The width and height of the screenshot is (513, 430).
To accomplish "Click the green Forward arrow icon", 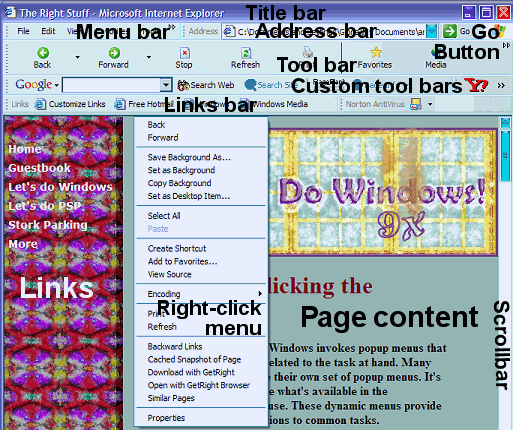I will click(x=114, y=53).
